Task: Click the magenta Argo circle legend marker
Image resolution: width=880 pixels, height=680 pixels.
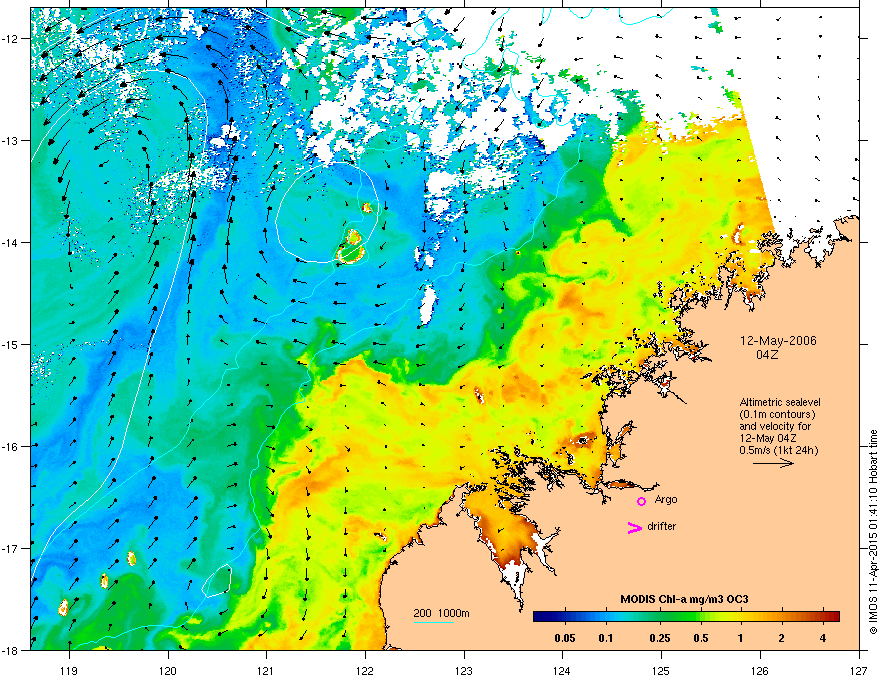Action: point(641,501)
